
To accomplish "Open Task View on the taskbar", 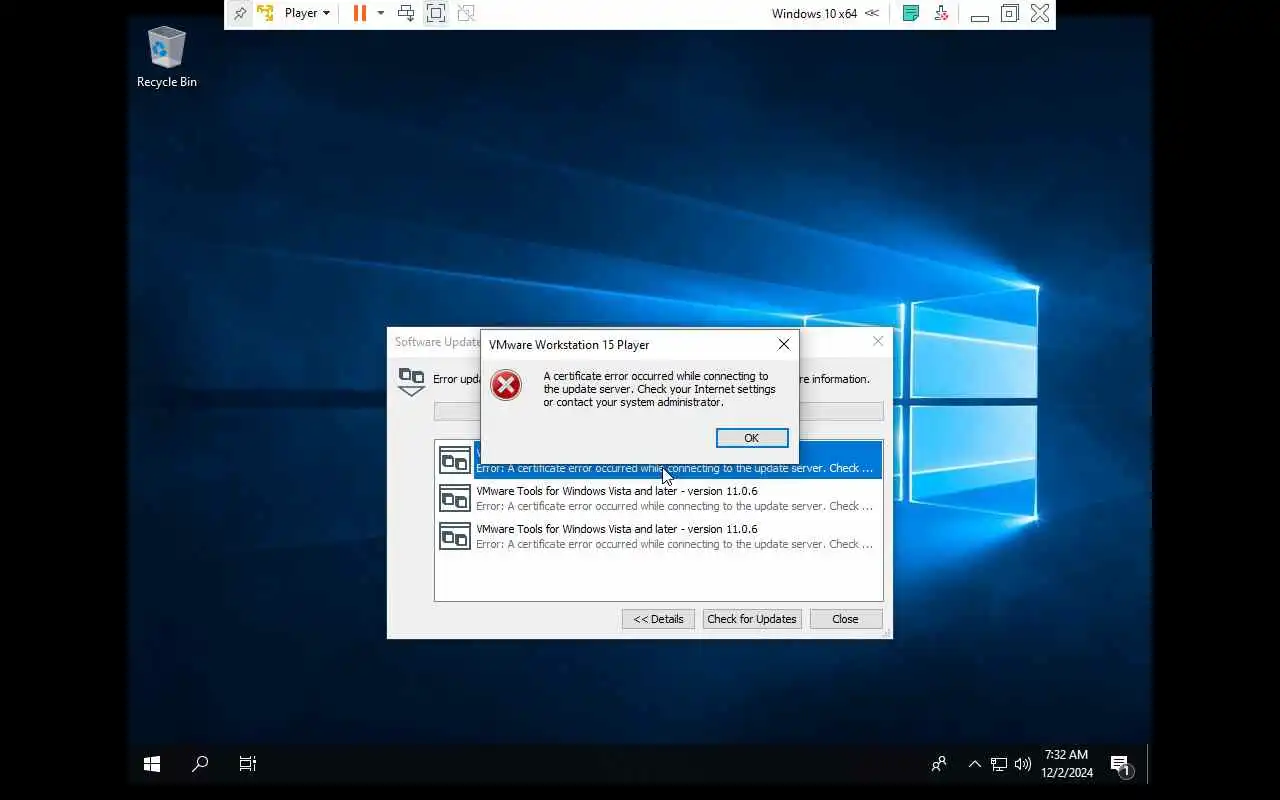I will [x=248, y=764].
